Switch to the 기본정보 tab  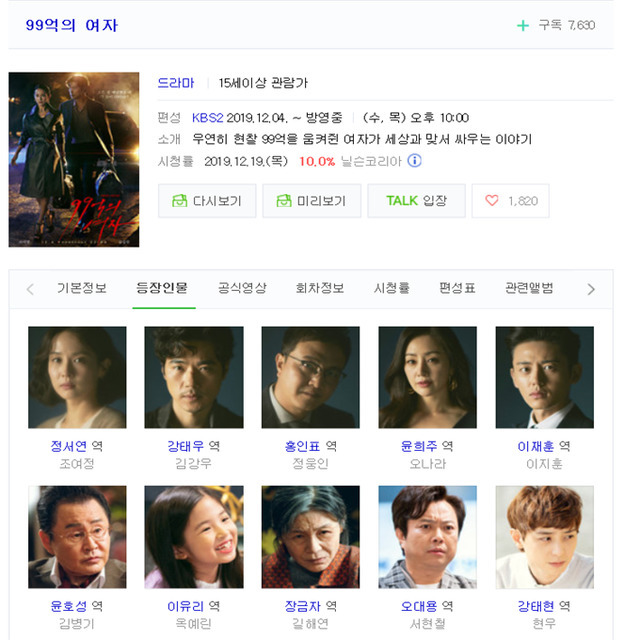[x=82, y=289]
